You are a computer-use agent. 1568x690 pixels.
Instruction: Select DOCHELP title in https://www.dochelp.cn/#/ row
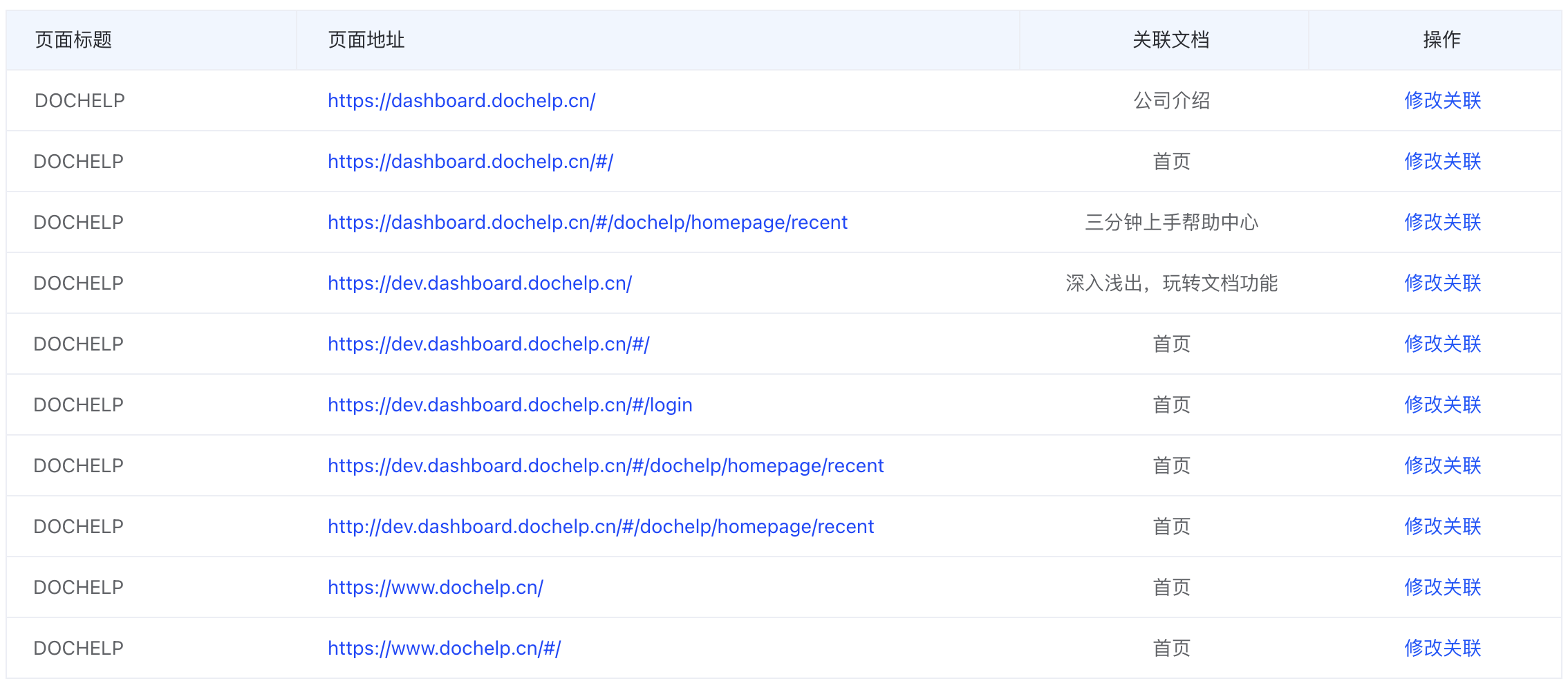(79, 649)
